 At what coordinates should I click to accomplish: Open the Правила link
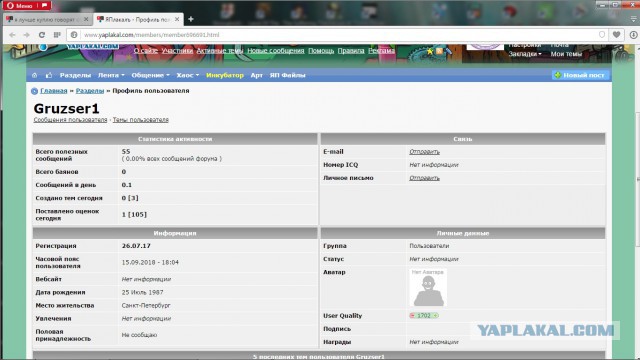tap(351, 51)
